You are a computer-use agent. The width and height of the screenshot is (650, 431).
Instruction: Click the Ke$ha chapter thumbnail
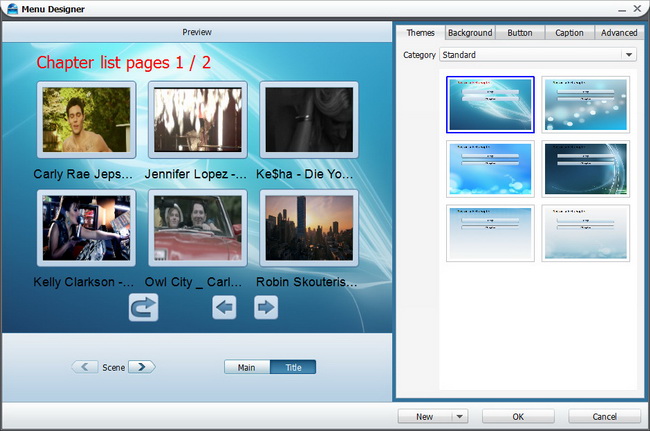(x=309, y=120)
